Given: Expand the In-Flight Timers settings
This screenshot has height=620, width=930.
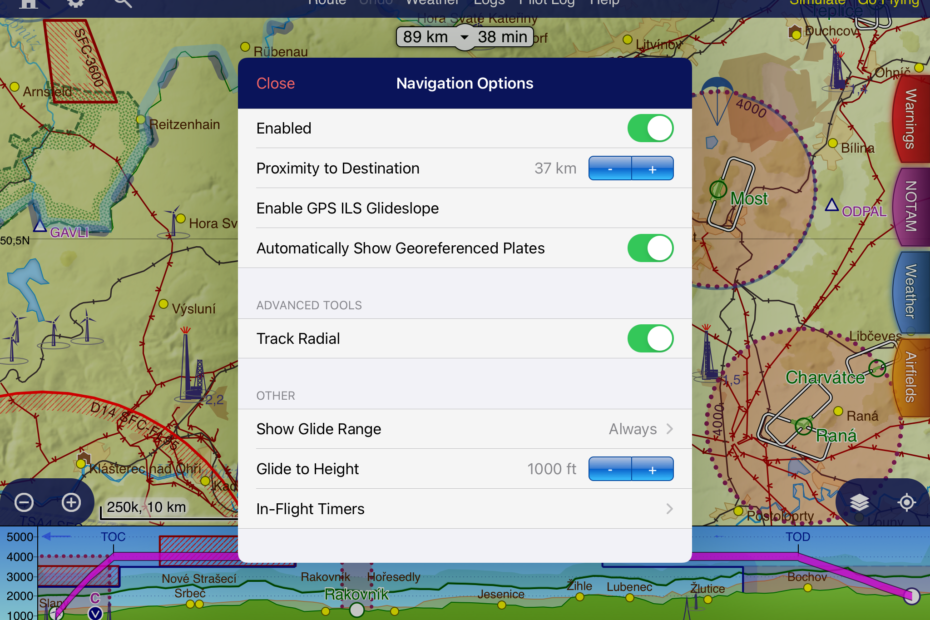Looking at the screenshot, I should [x=464, y=509].
